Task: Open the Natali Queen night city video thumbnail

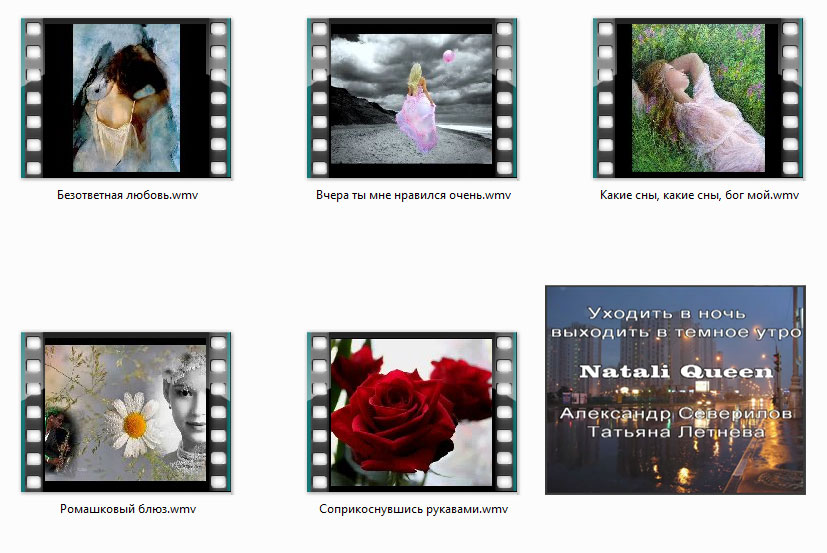Action: 675,390
